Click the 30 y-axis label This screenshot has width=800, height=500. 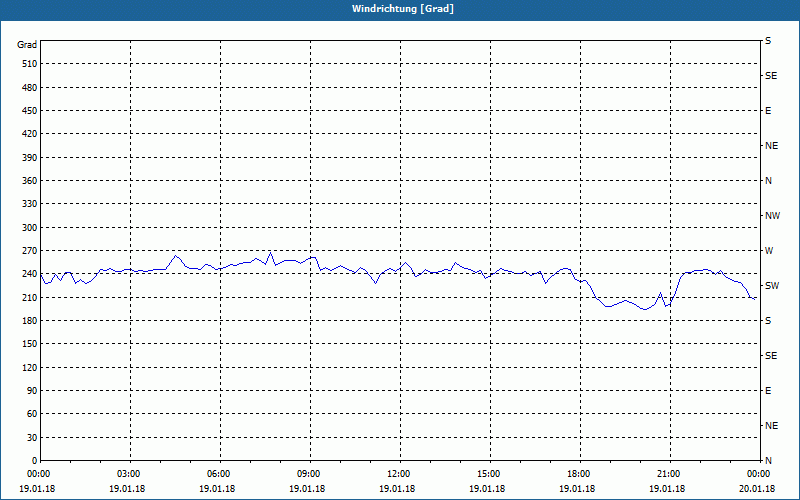(x=32, y=437)
